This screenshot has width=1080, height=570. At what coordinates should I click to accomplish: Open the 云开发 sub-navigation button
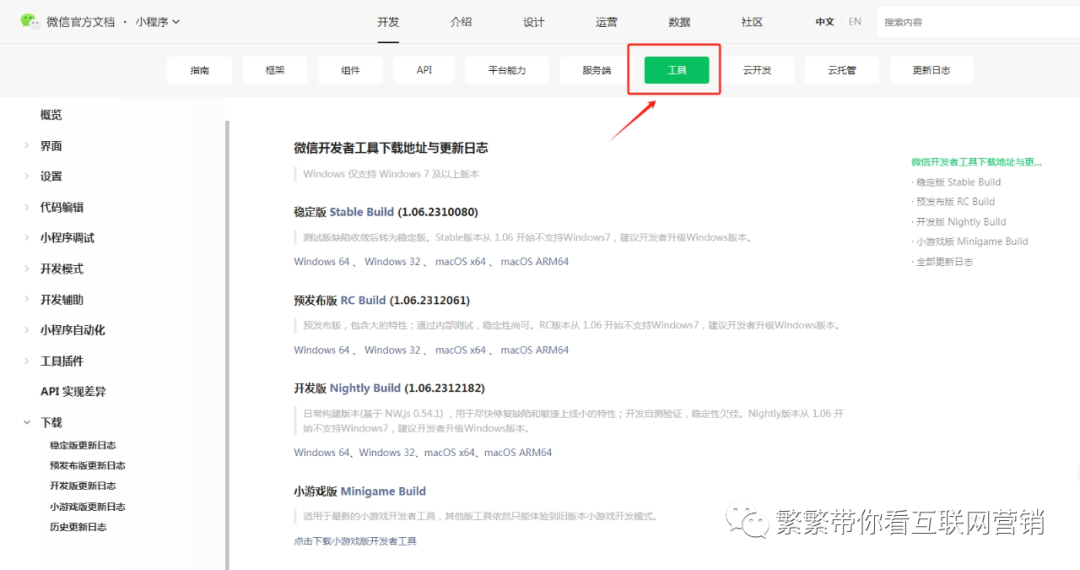[x=757, y=70]
